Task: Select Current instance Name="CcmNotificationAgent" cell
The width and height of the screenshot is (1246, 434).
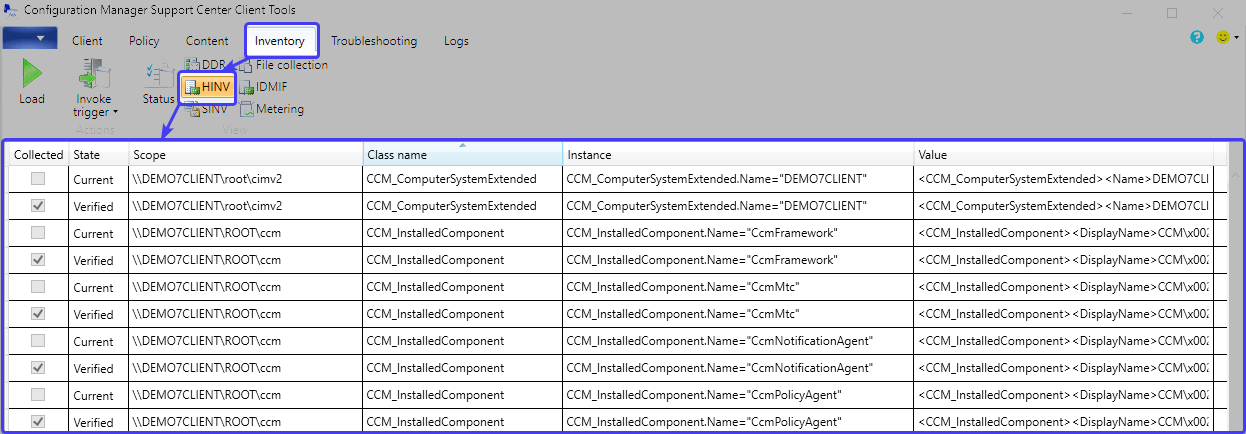Action: click(738, 341)
